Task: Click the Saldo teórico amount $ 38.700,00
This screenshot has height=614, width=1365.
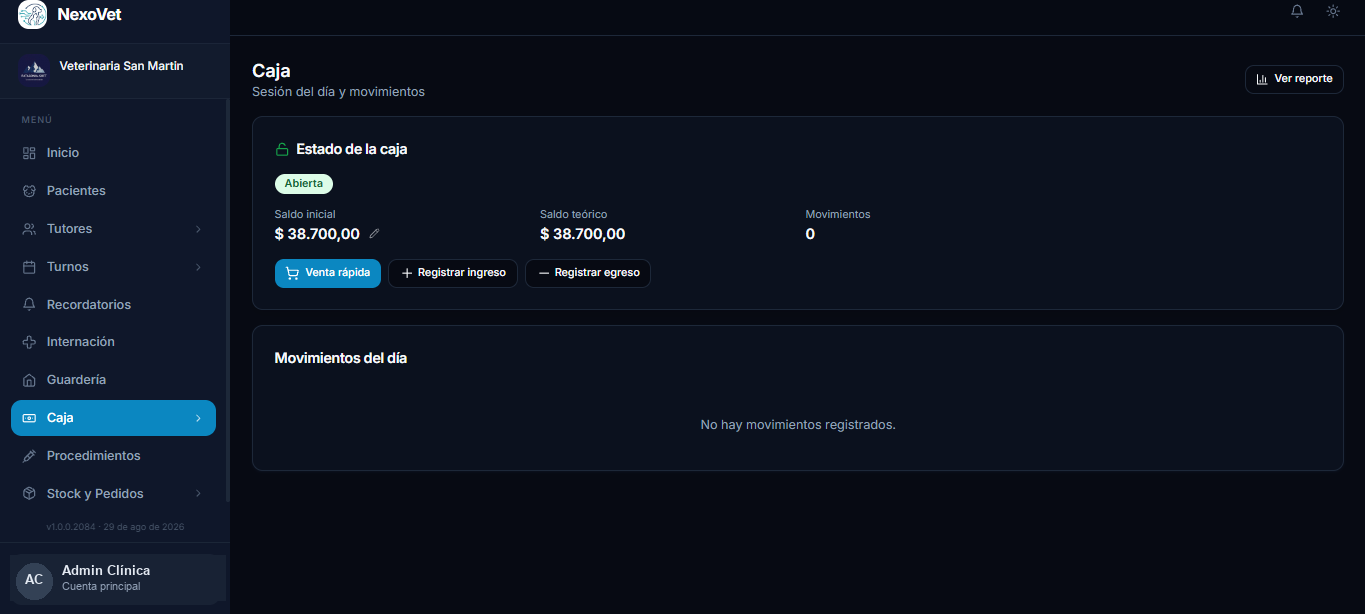Action: tap(583, 234)
